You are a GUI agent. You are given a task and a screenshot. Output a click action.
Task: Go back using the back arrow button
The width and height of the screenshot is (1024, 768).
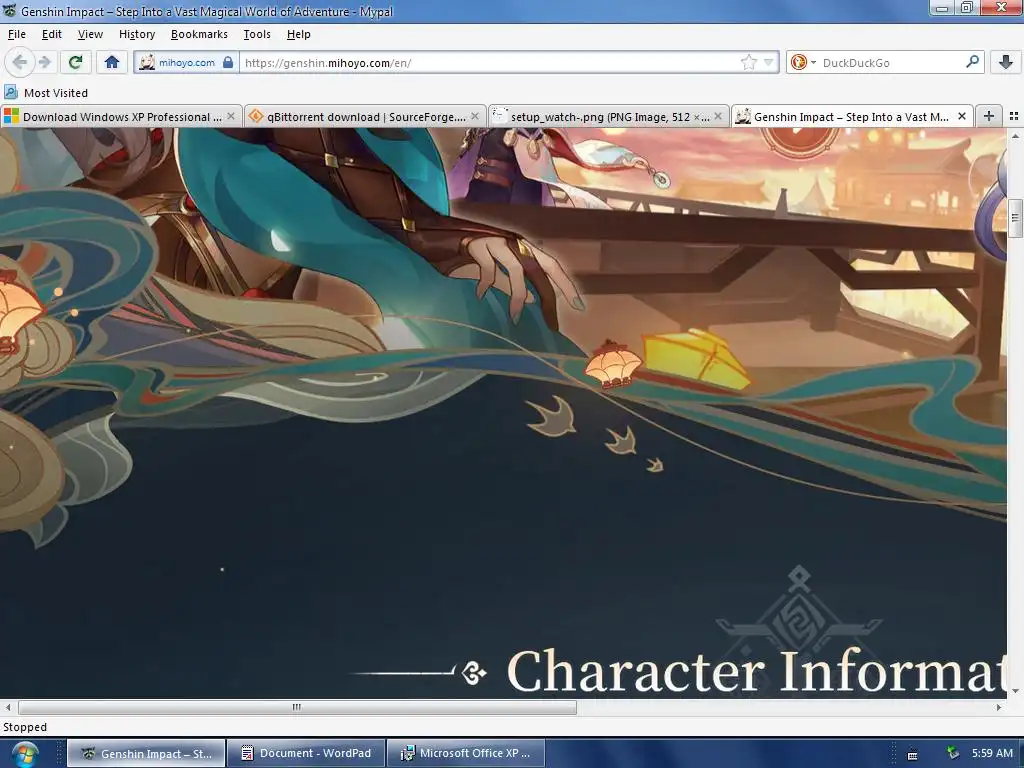(x=20, y=62)
